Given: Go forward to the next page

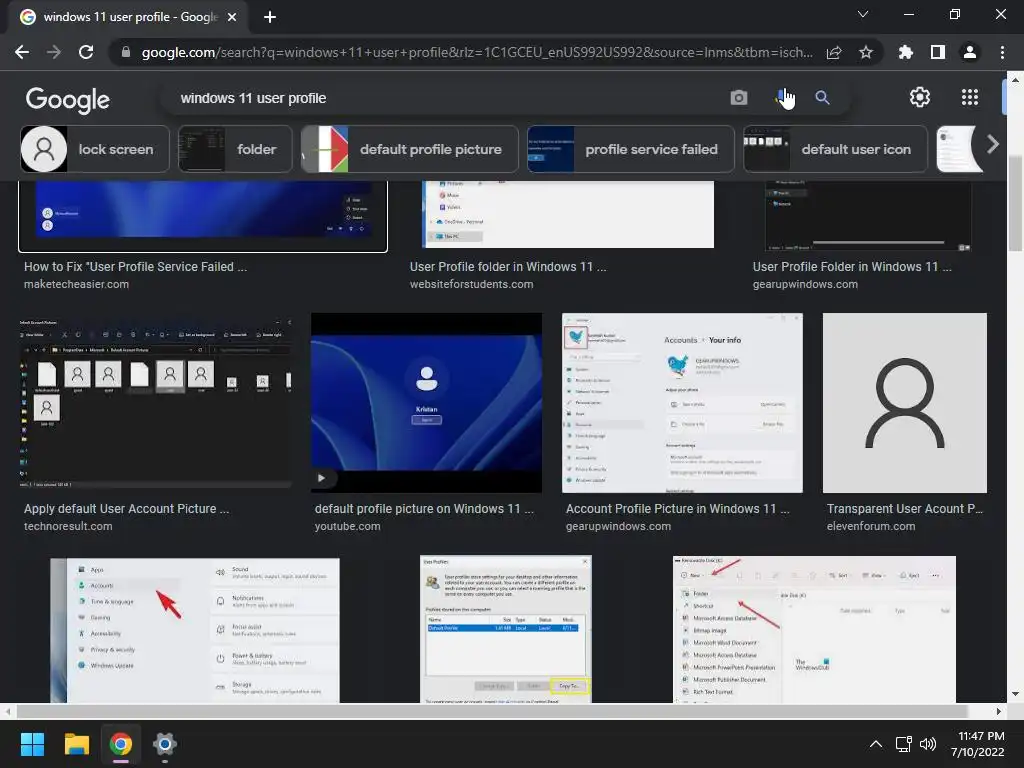Looking at the screenshot, I should 54,52.
